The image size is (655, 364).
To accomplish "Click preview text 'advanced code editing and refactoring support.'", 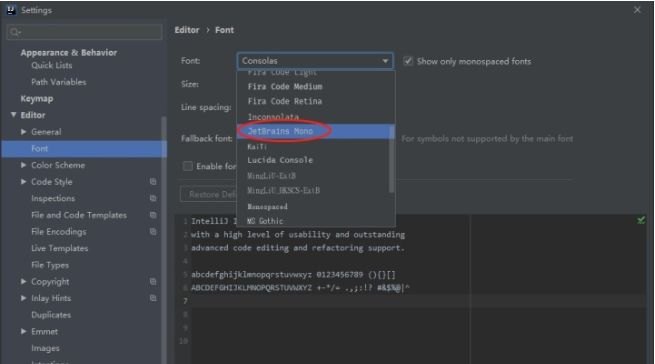I will point(298,248).
